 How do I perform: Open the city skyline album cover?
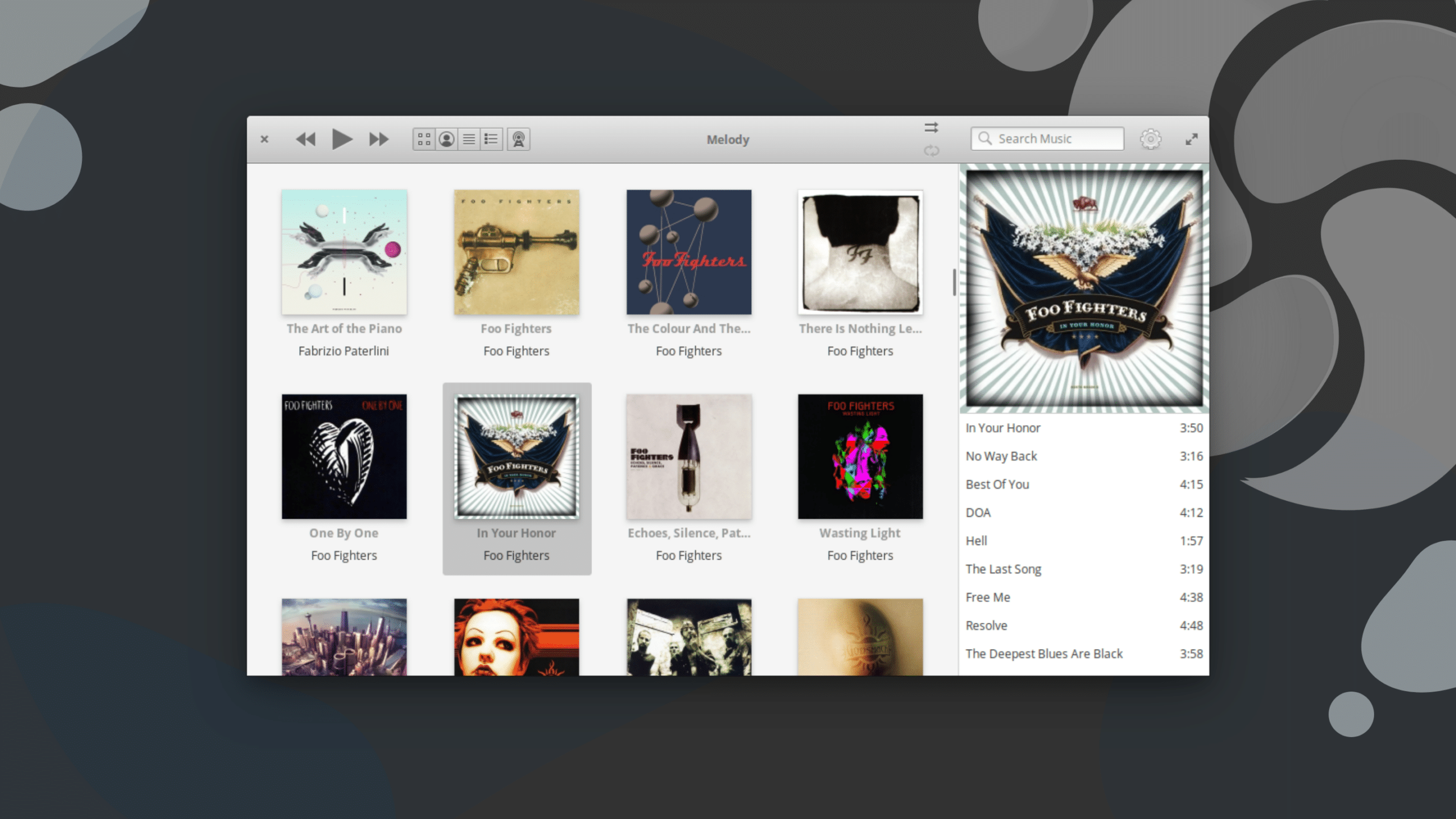click(x=344, y=637)
